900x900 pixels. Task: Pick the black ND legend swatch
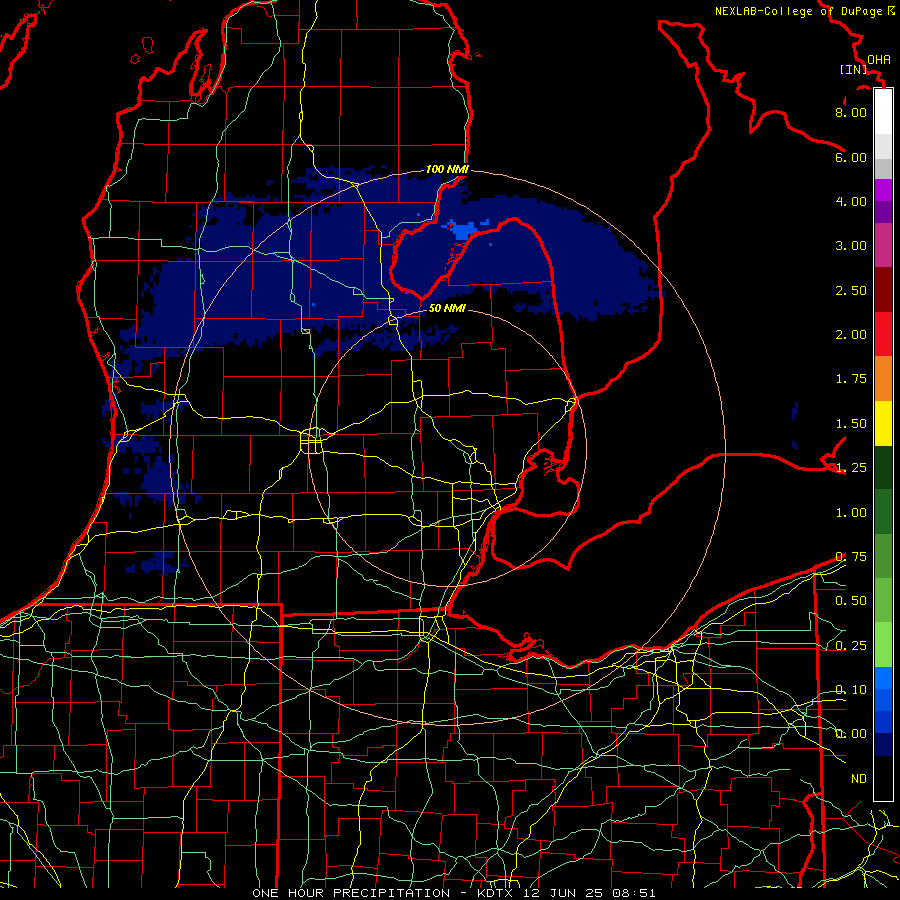pyautogui.click(x=883, y=778)
